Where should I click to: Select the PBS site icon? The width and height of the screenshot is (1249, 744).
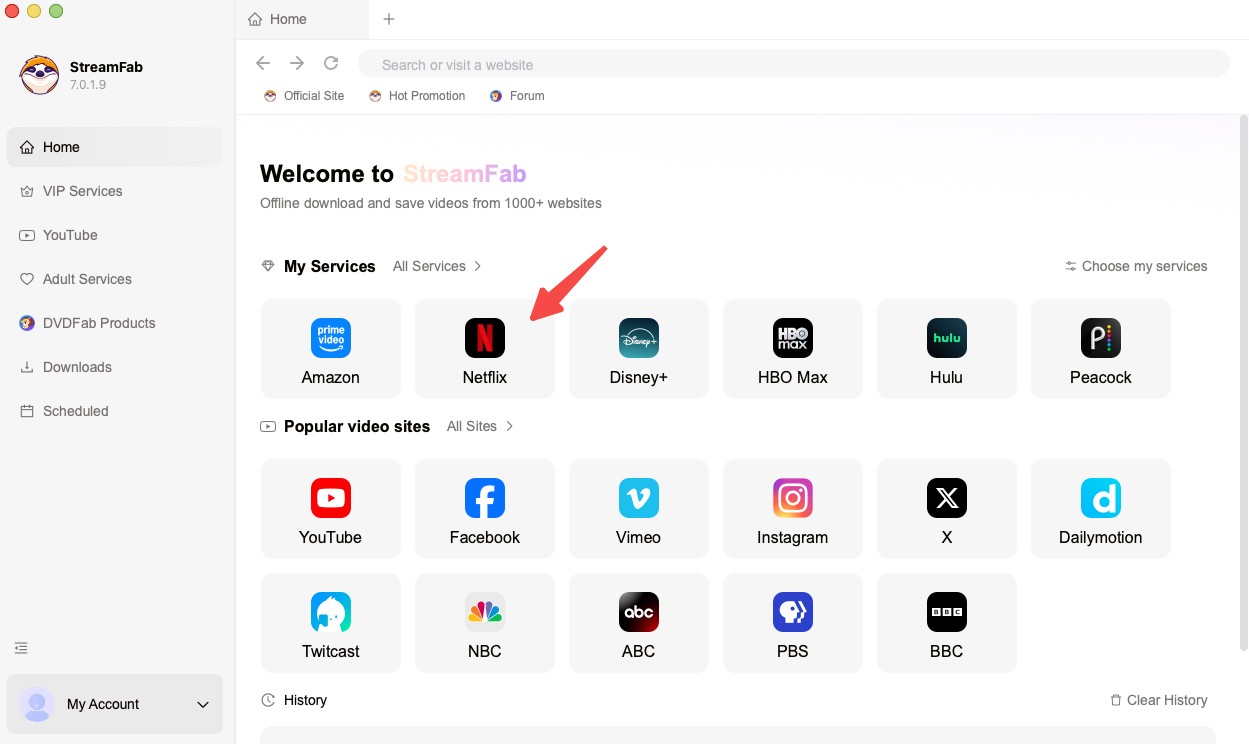[792, 622]
